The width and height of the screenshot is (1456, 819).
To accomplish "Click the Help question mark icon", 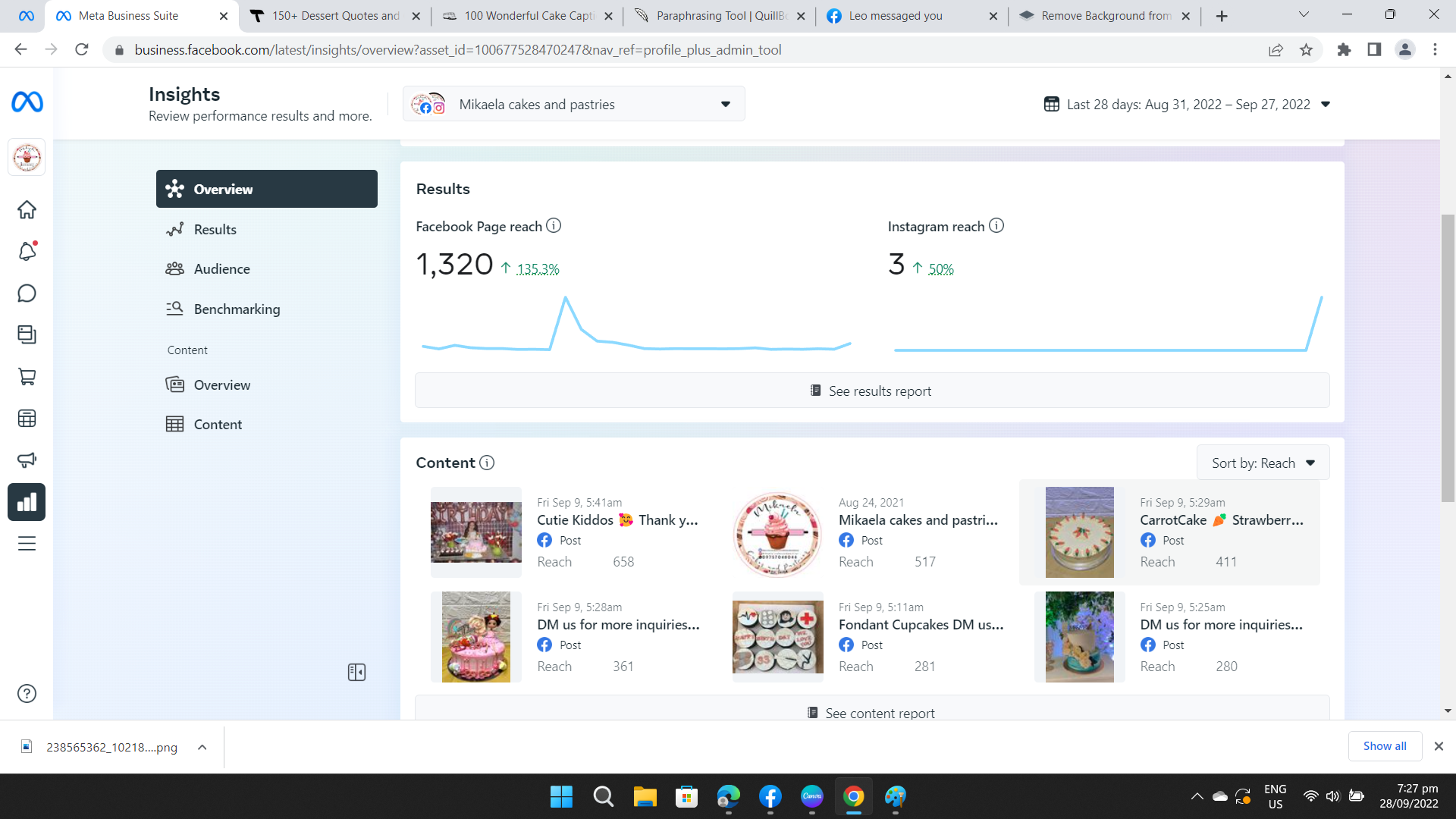I will click(27, 693).
